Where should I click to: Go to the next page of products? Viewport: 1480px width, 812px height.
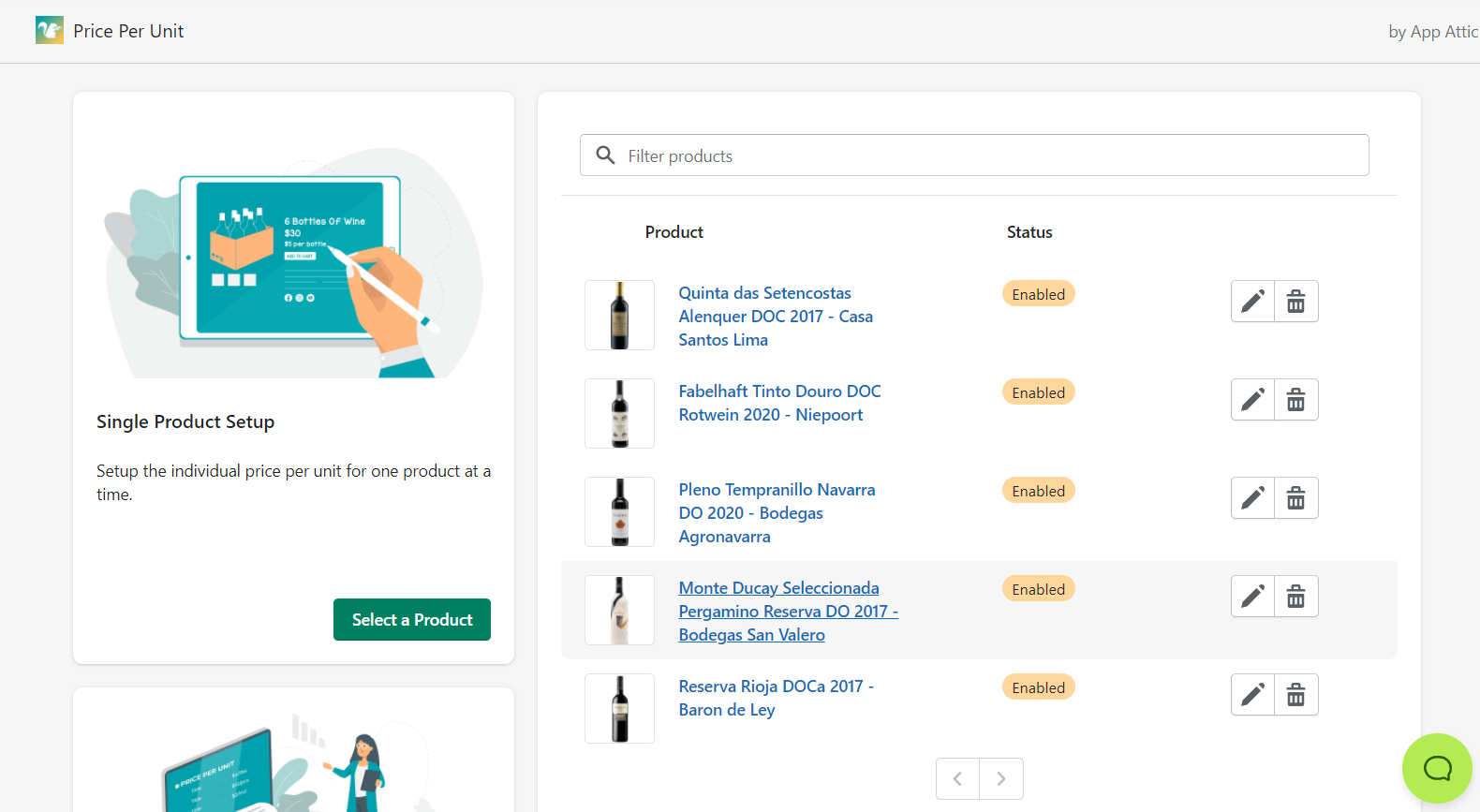[x=1001, y=779]
